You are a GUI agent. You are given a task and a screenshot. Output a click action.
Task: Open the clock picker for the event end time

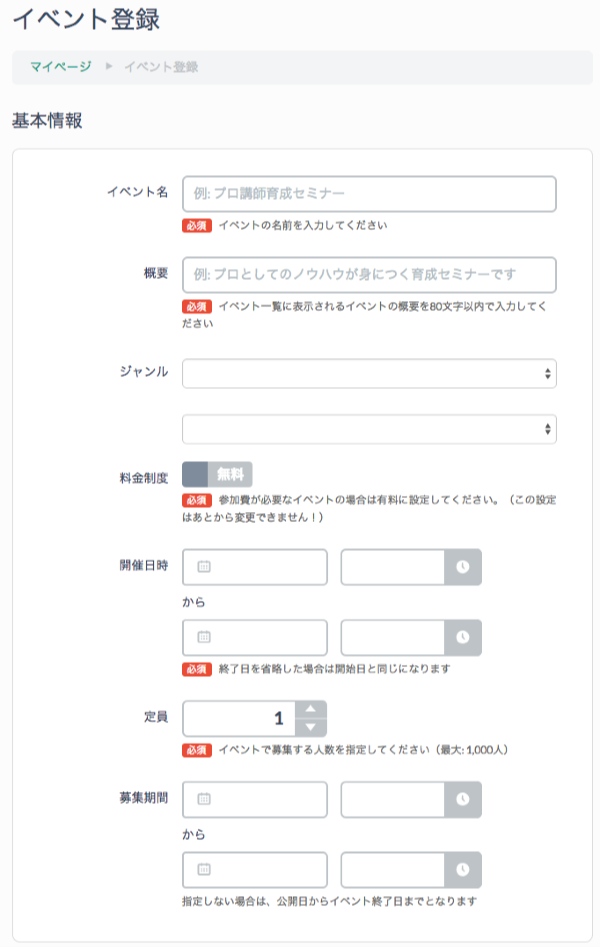pos(463,637)
